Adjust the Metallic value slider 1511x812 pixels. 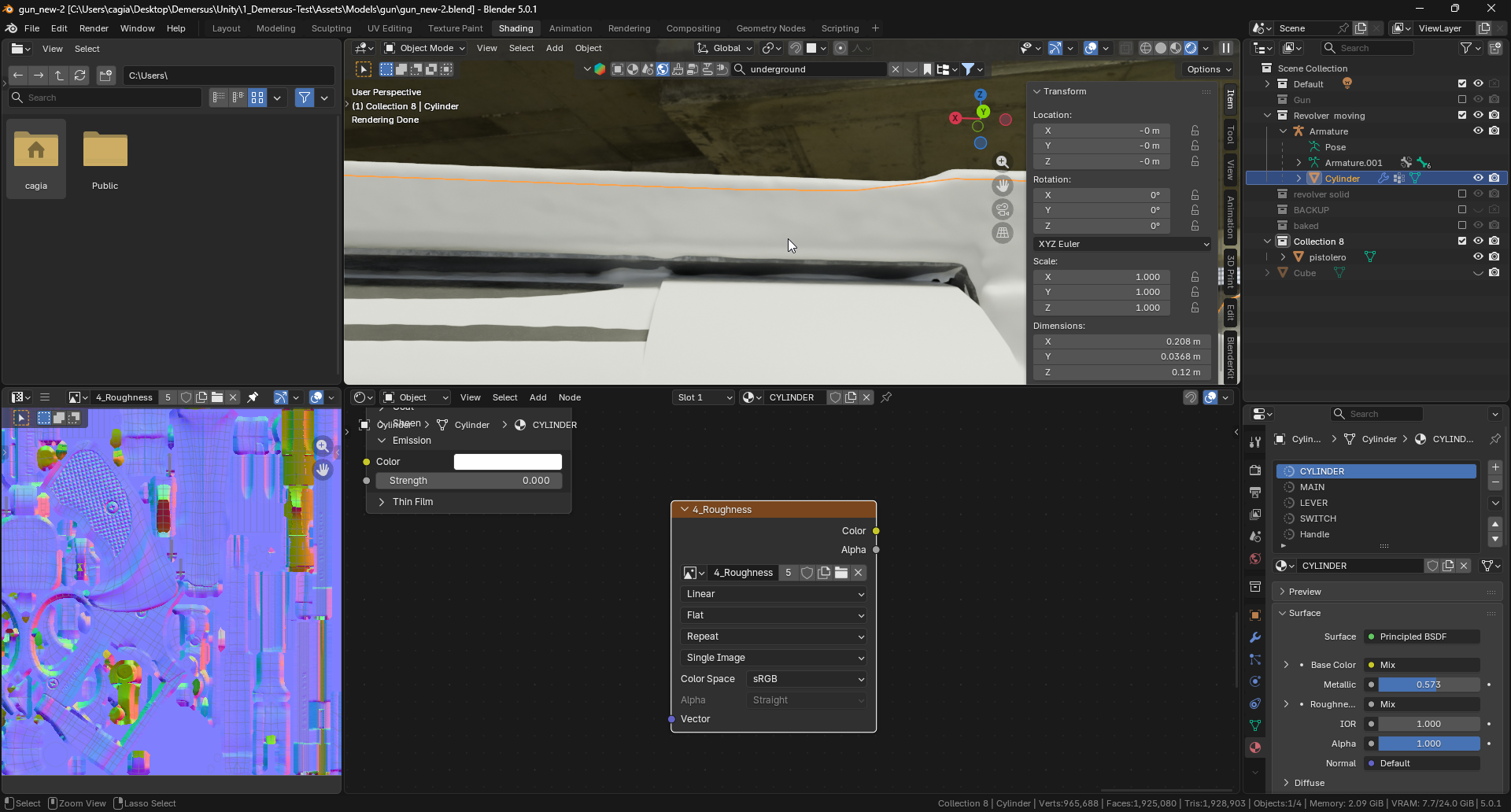tap(1428, 685)
